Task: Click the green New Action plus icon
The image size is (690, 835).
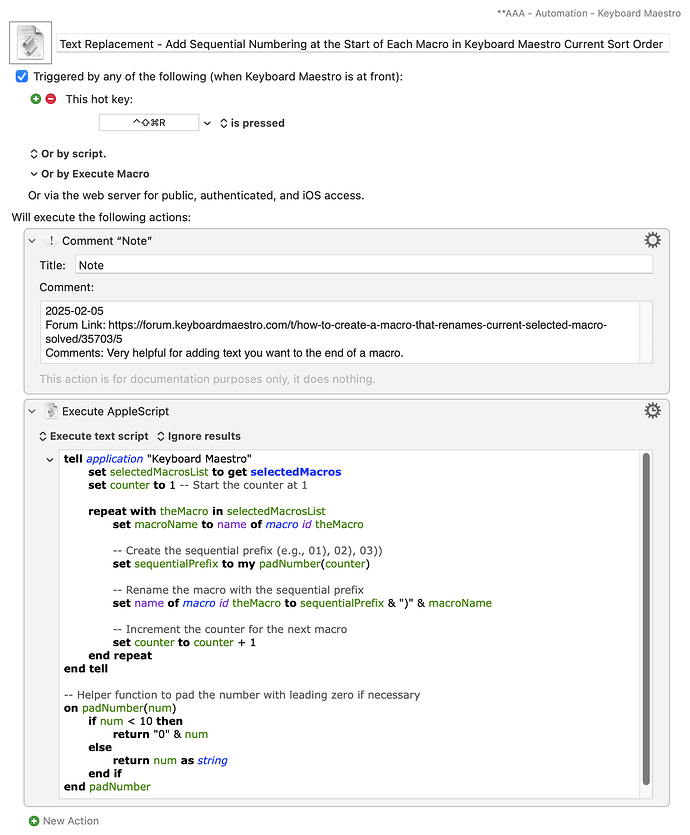Action: click(34, 821)
